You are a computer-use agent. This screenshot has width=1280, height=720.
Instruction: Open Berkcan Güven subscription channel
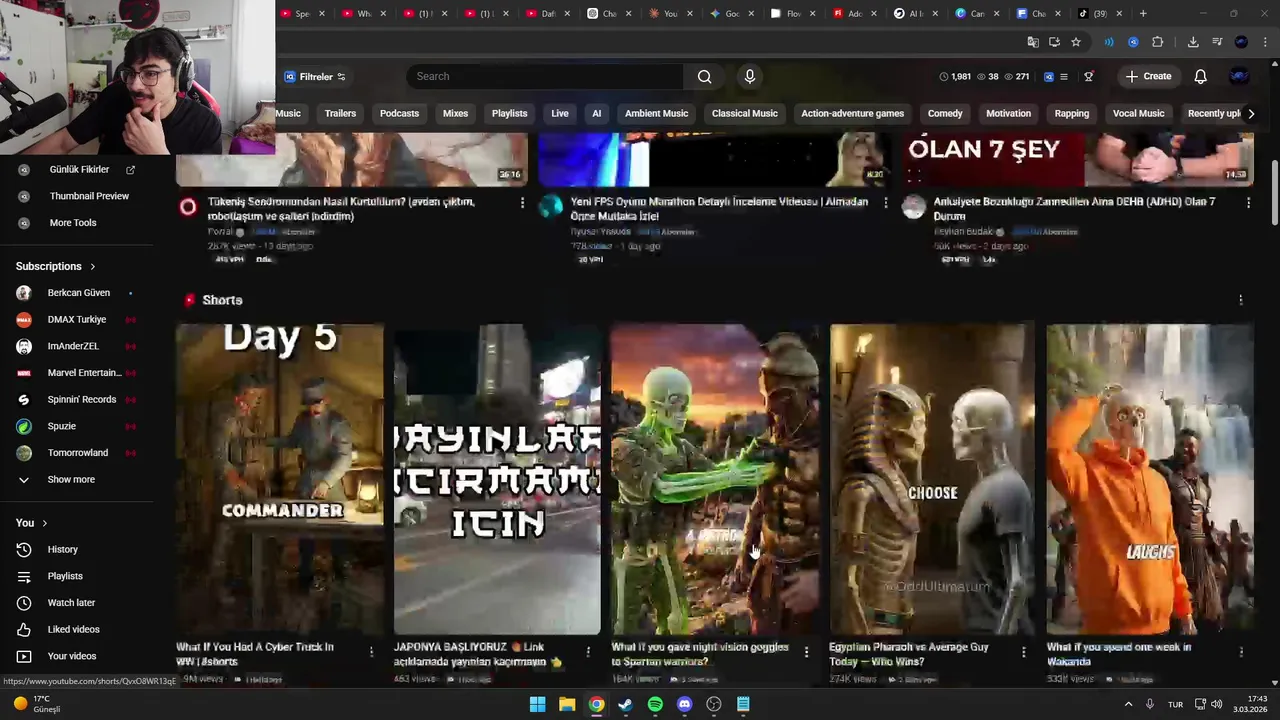click(x=76, y=293)
